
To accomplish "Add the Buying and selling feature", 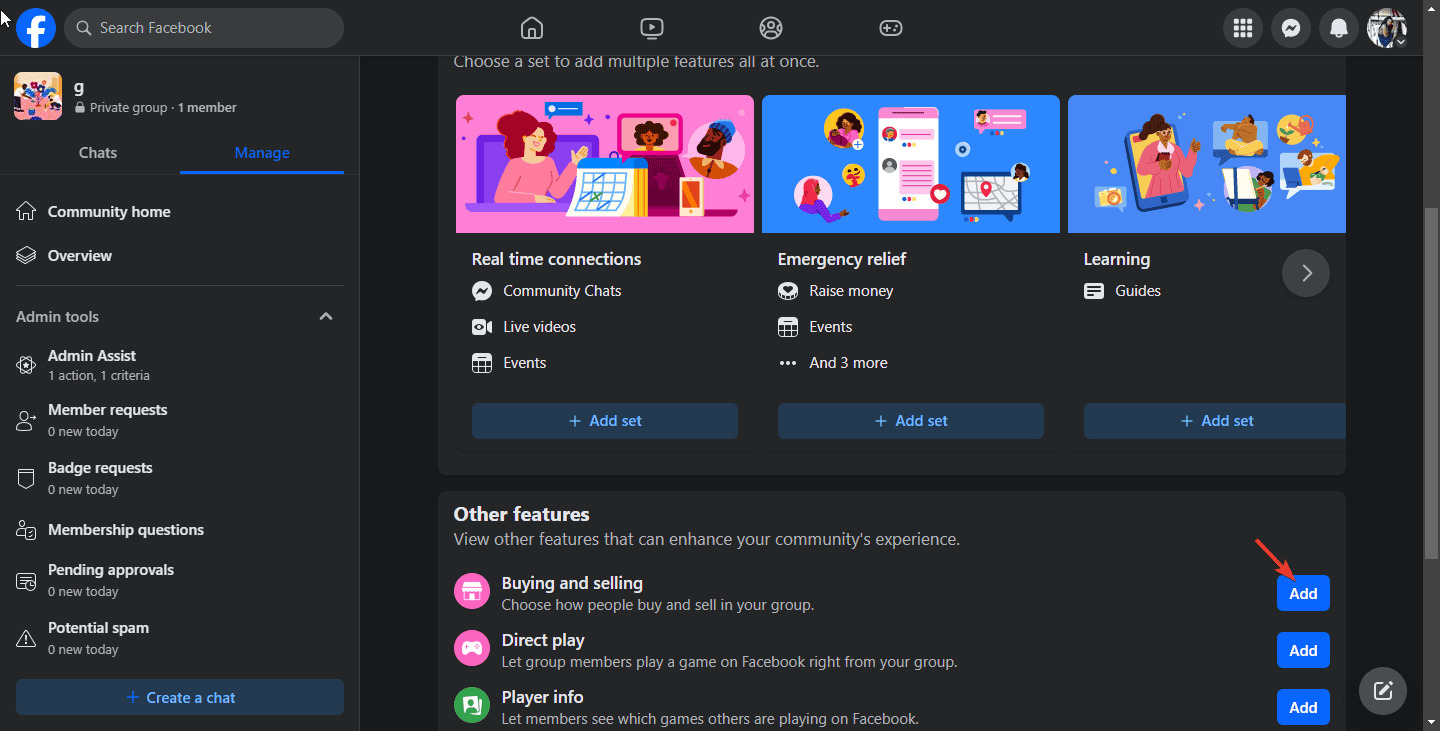I will click(1303, 593).
